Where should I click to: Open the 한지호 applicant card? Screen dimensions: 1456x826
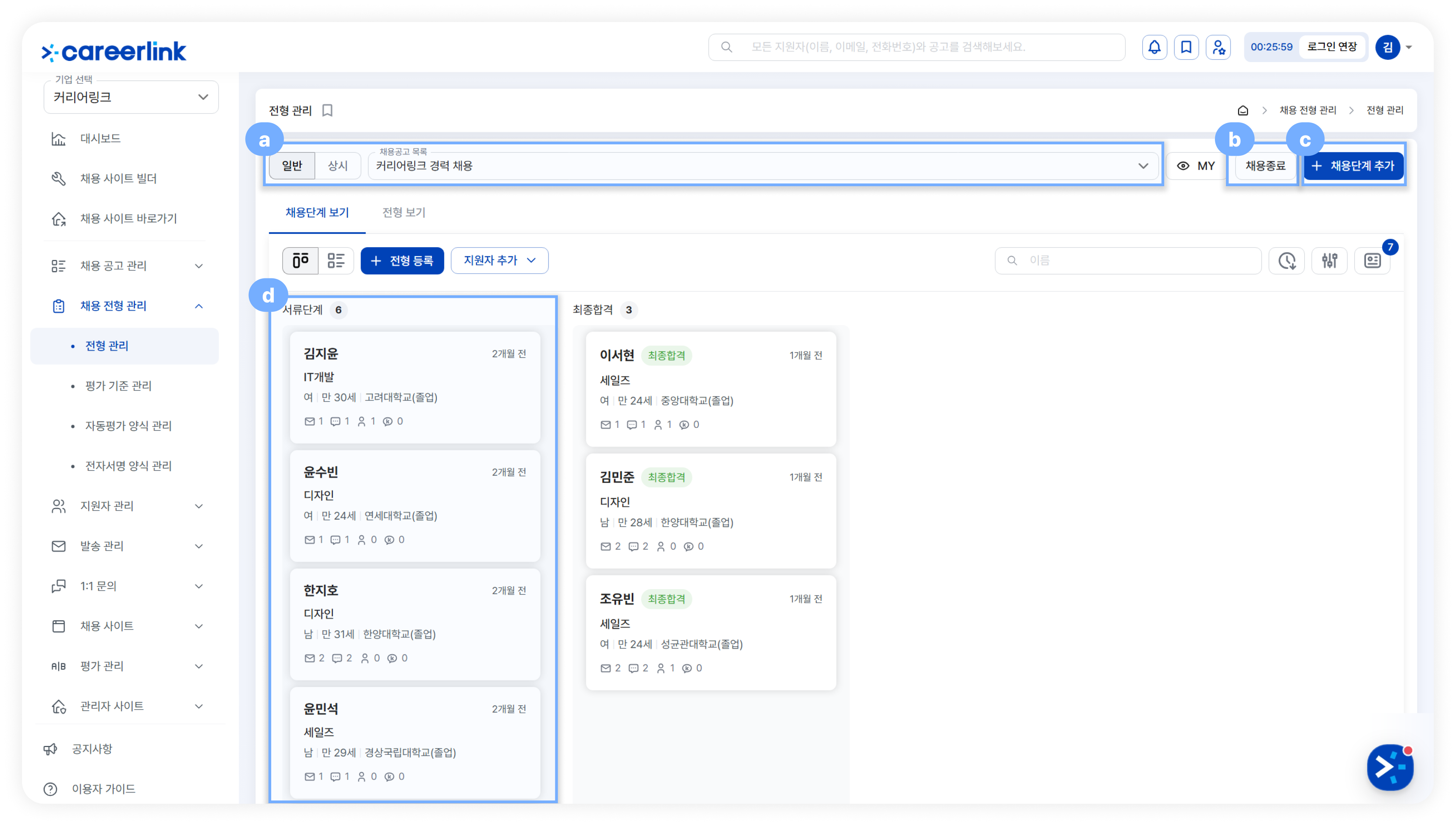tap(415, 624)
